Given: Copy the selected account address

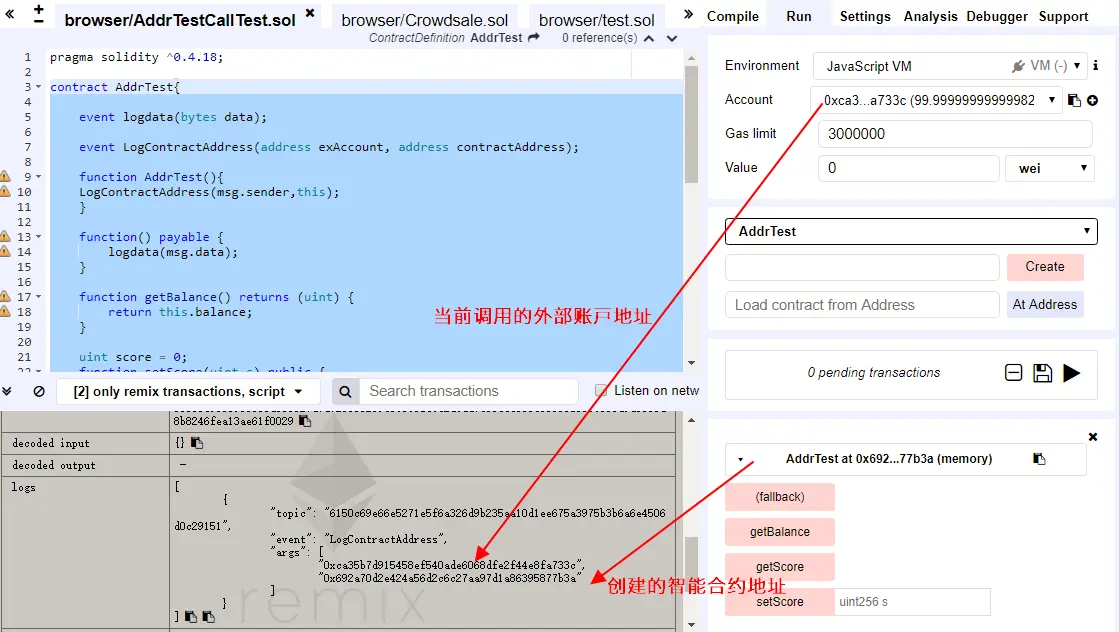Looking at the screenshot, I should (x=1074, y=100).
